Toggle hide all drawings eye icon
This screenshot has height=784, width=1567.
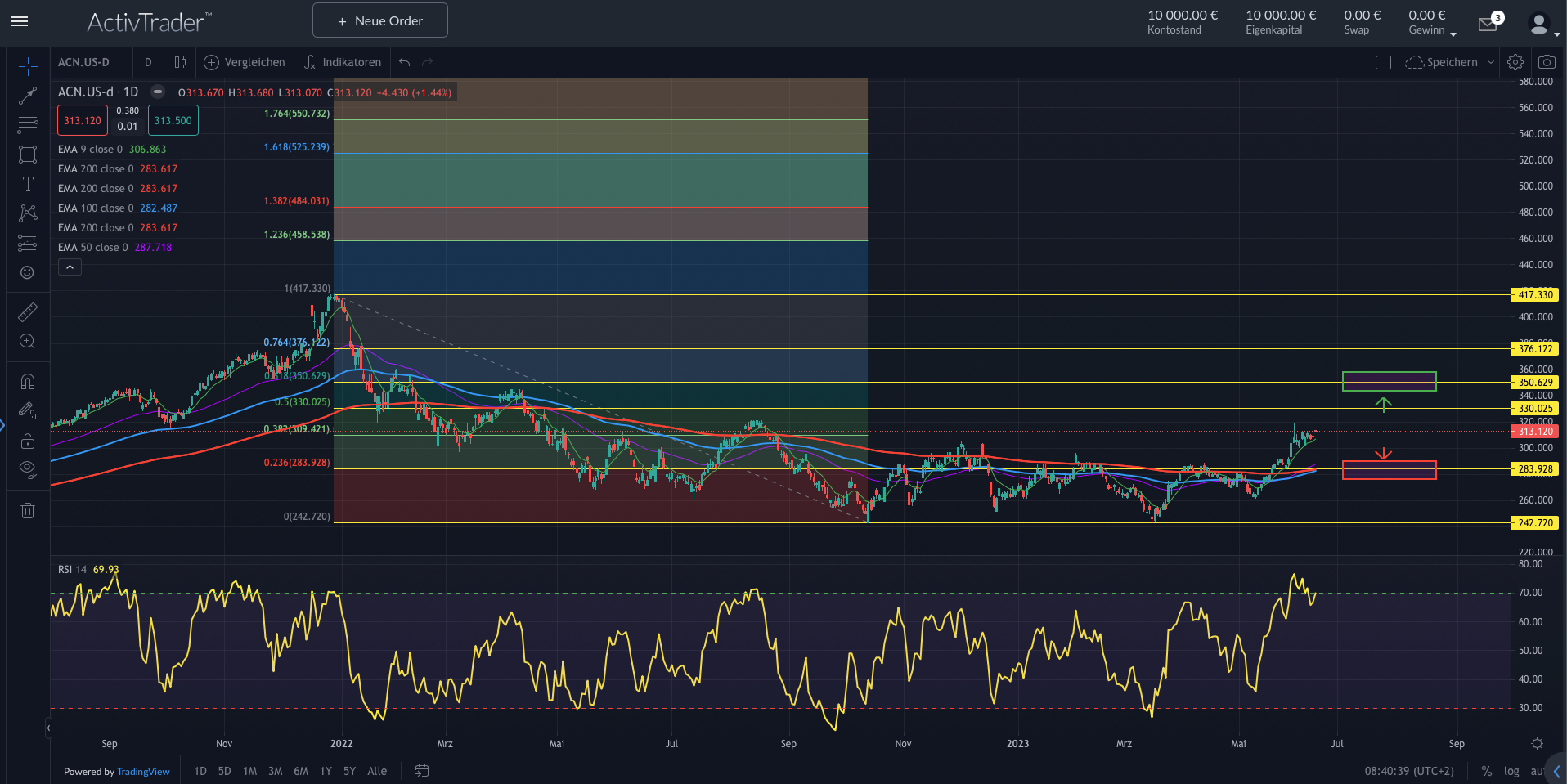coord(28,469)
